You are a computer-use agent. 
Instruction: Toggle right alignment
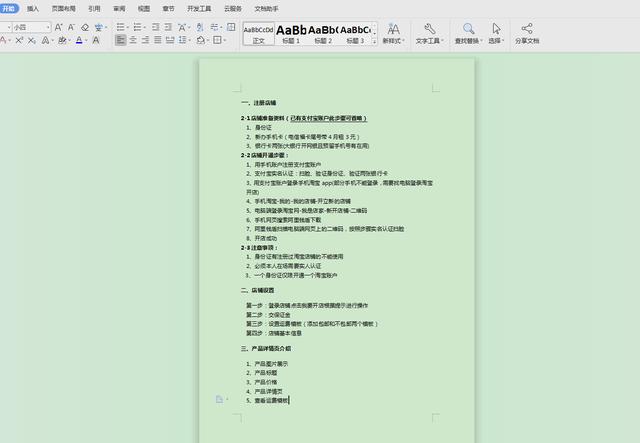(x=145, y=40)
